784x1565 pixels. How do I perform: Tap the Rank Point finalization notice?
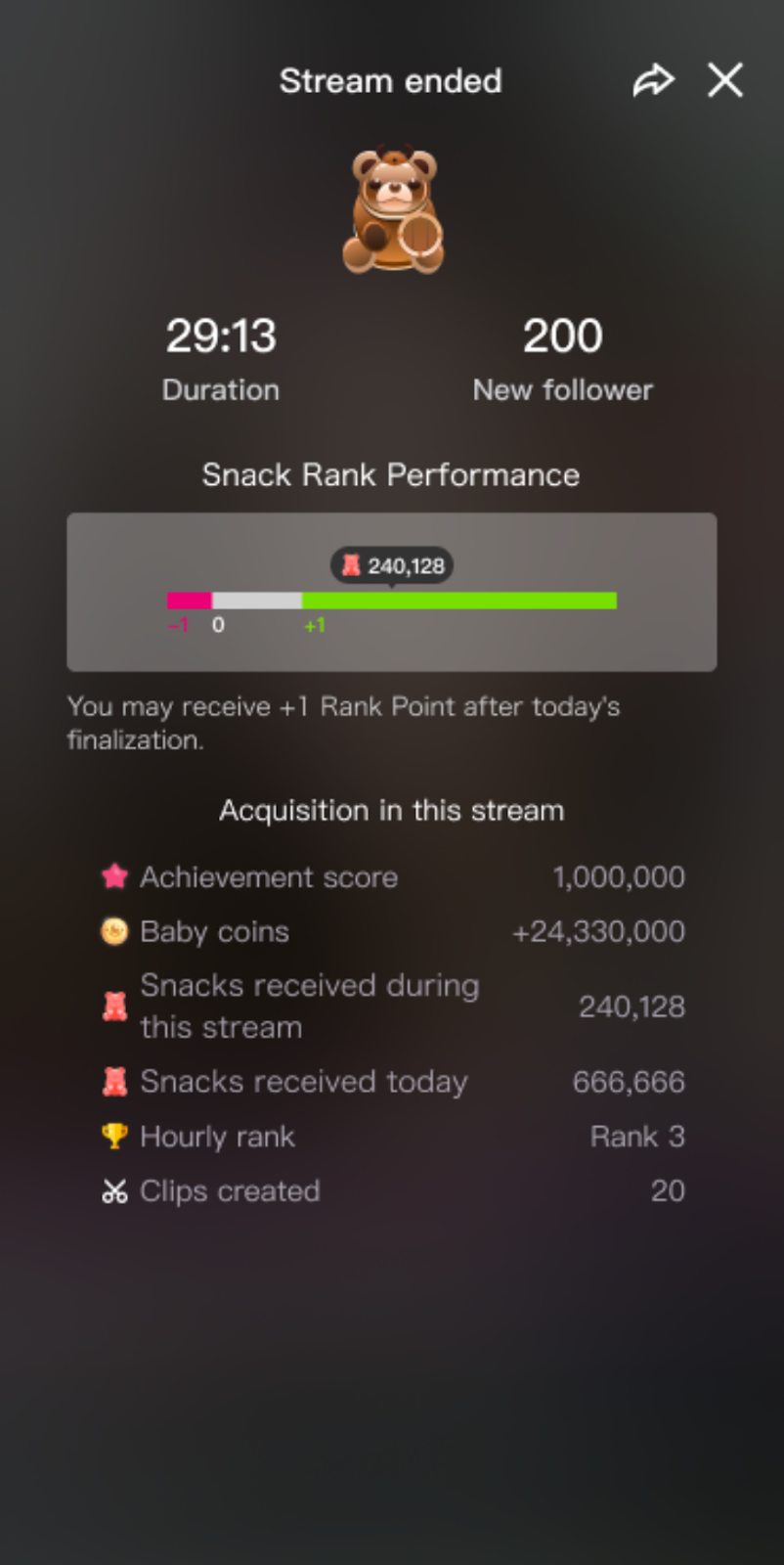pos(343,723)
